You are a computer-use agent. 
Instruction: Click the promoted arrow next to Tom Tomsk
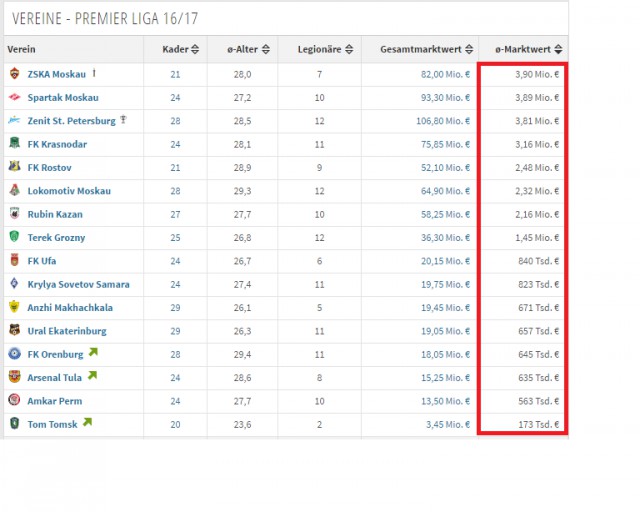pos(88,422)
